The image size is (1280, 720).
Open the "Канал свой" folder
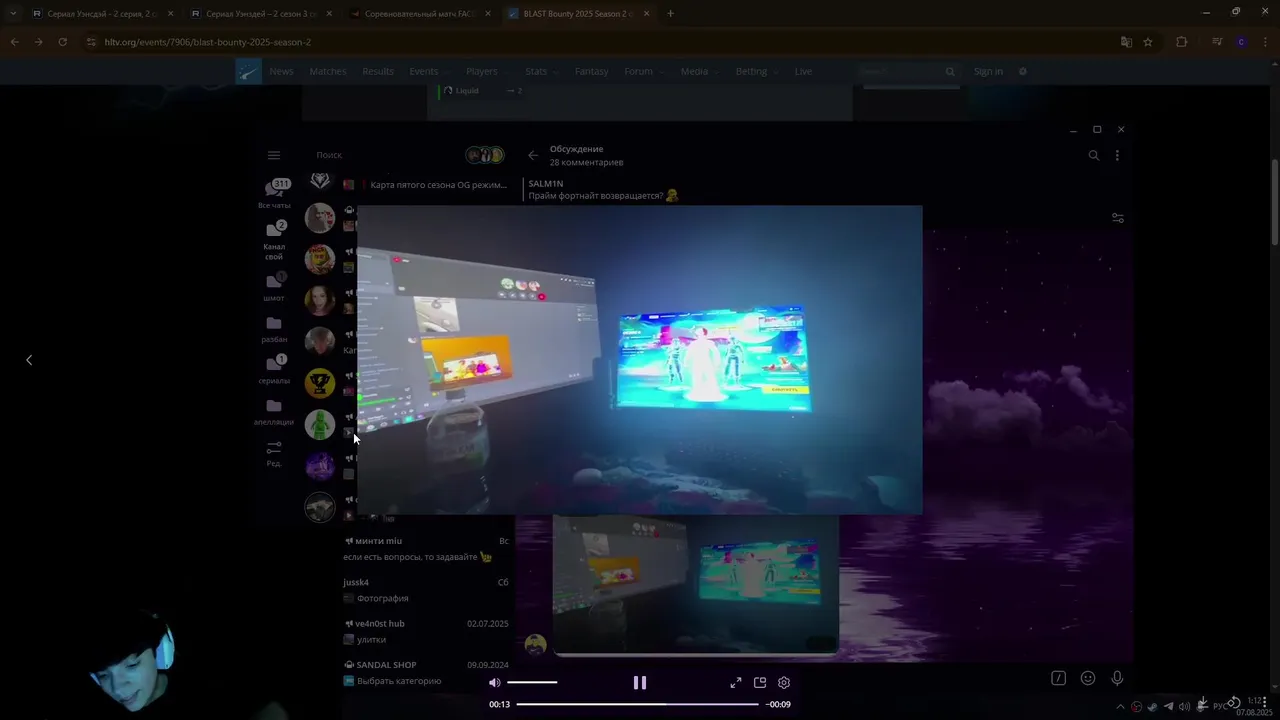point(274,240)
